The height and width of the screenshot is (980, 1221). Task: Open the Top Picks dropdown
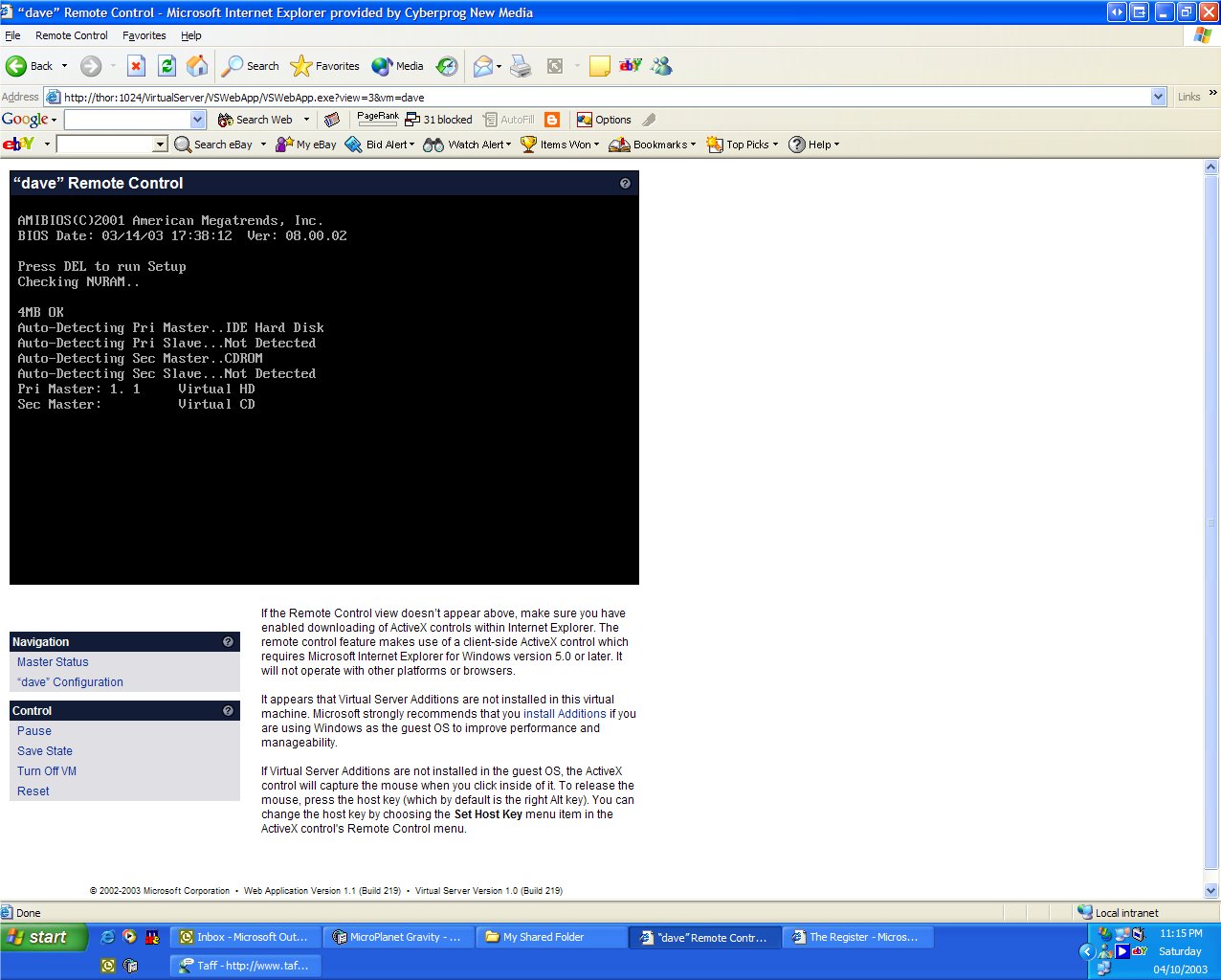pos(743,145)
